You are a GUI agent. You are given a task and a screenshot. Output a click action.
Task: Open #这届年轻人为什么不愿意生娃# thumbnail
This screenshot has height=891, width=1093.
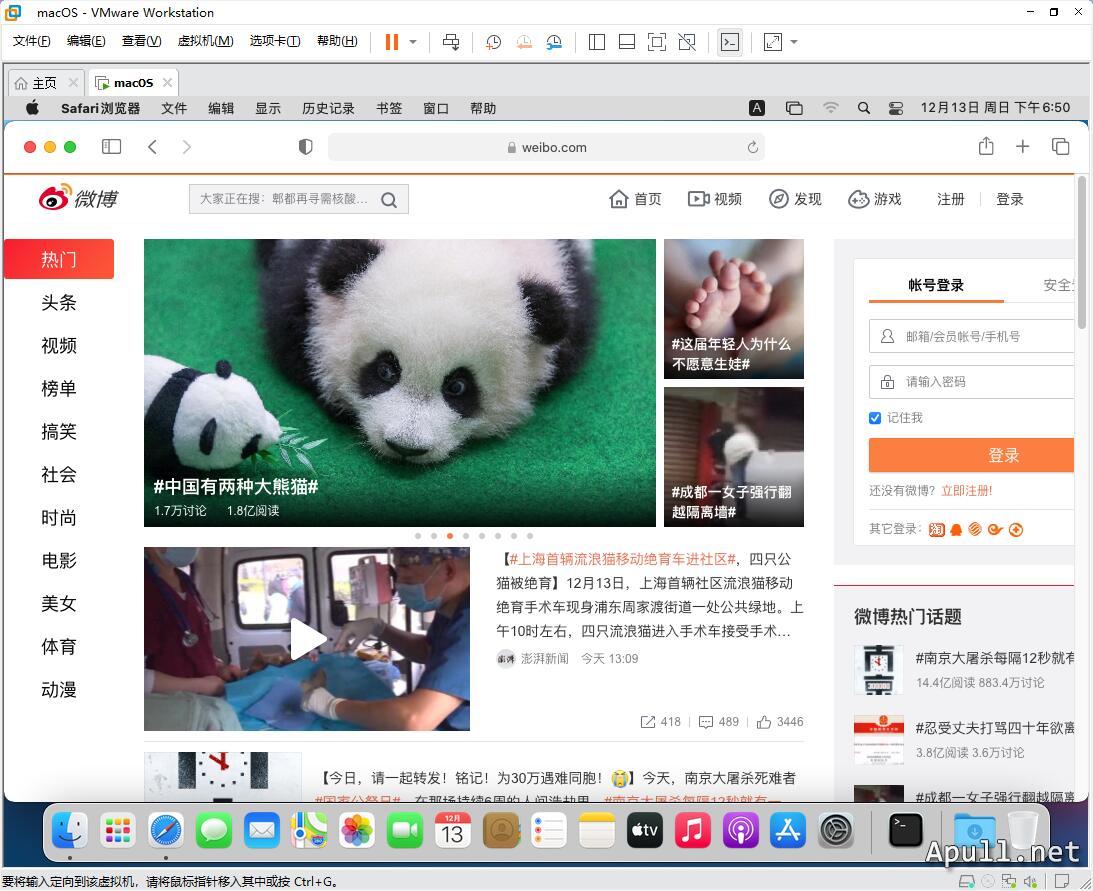[x=734, y=309]
